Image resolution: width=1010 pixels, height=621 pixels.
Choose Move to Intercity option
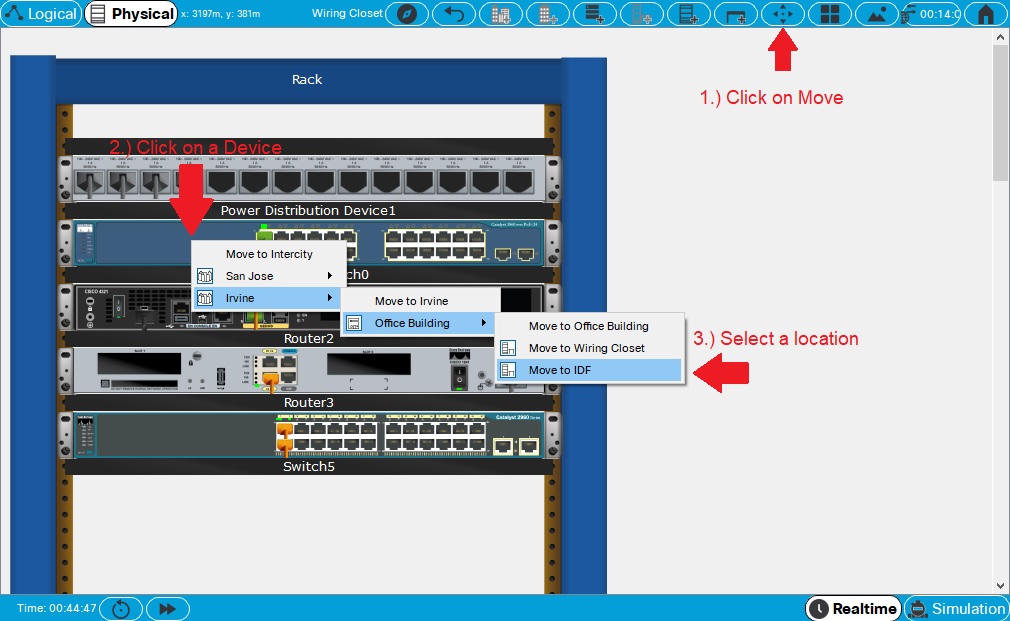[268, 254]
